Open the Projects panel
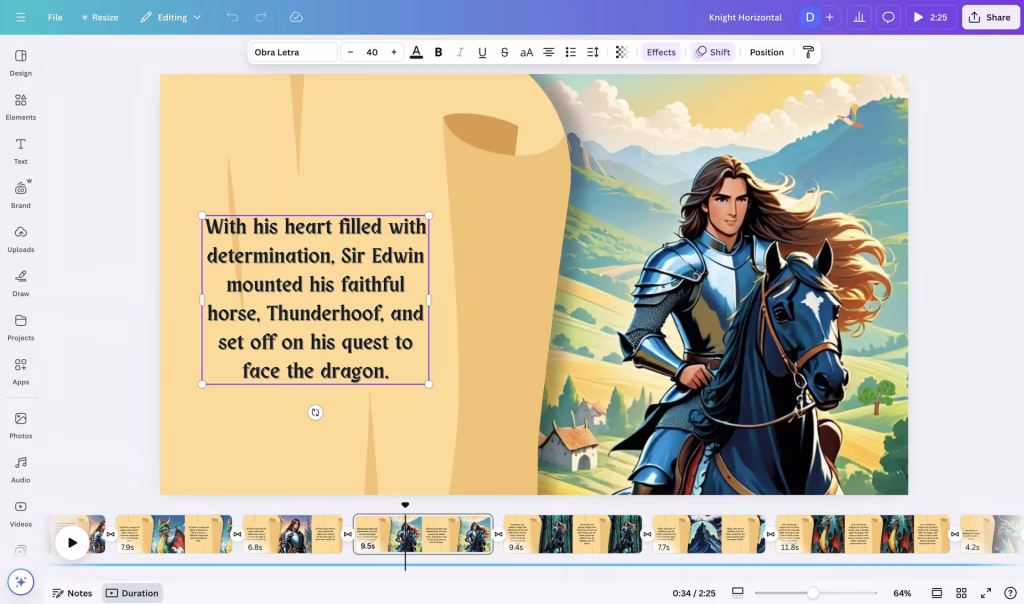The image size is (1024, 604). tap(21, 327)
